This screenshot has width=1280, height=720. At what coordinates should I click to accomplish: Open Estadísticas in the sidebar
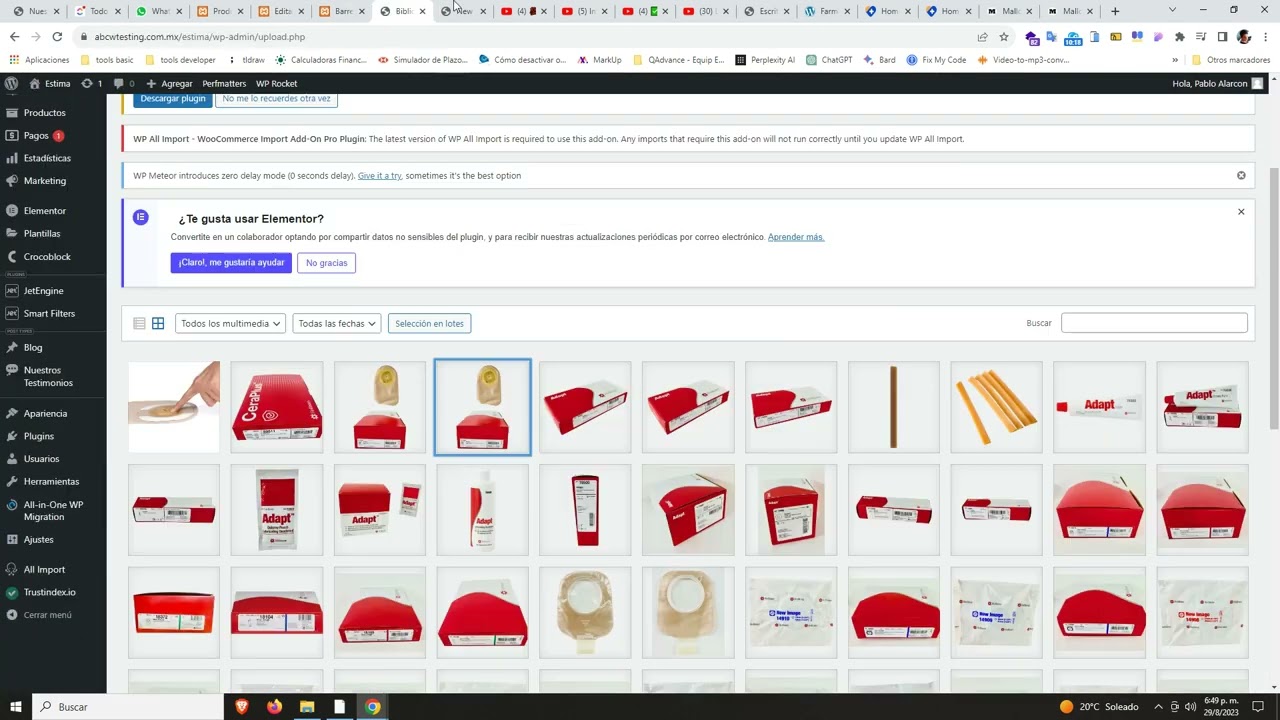47,158
